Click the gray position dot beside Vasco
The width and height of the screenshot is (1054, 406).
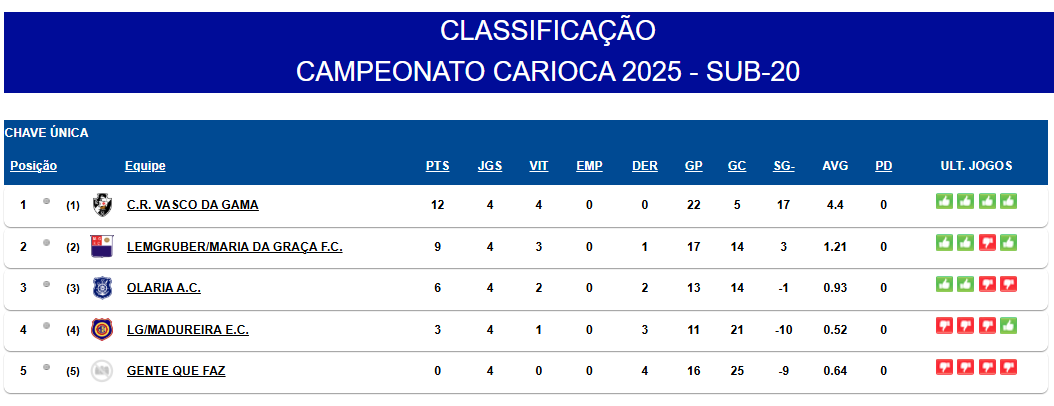click(x=46, y=202)
